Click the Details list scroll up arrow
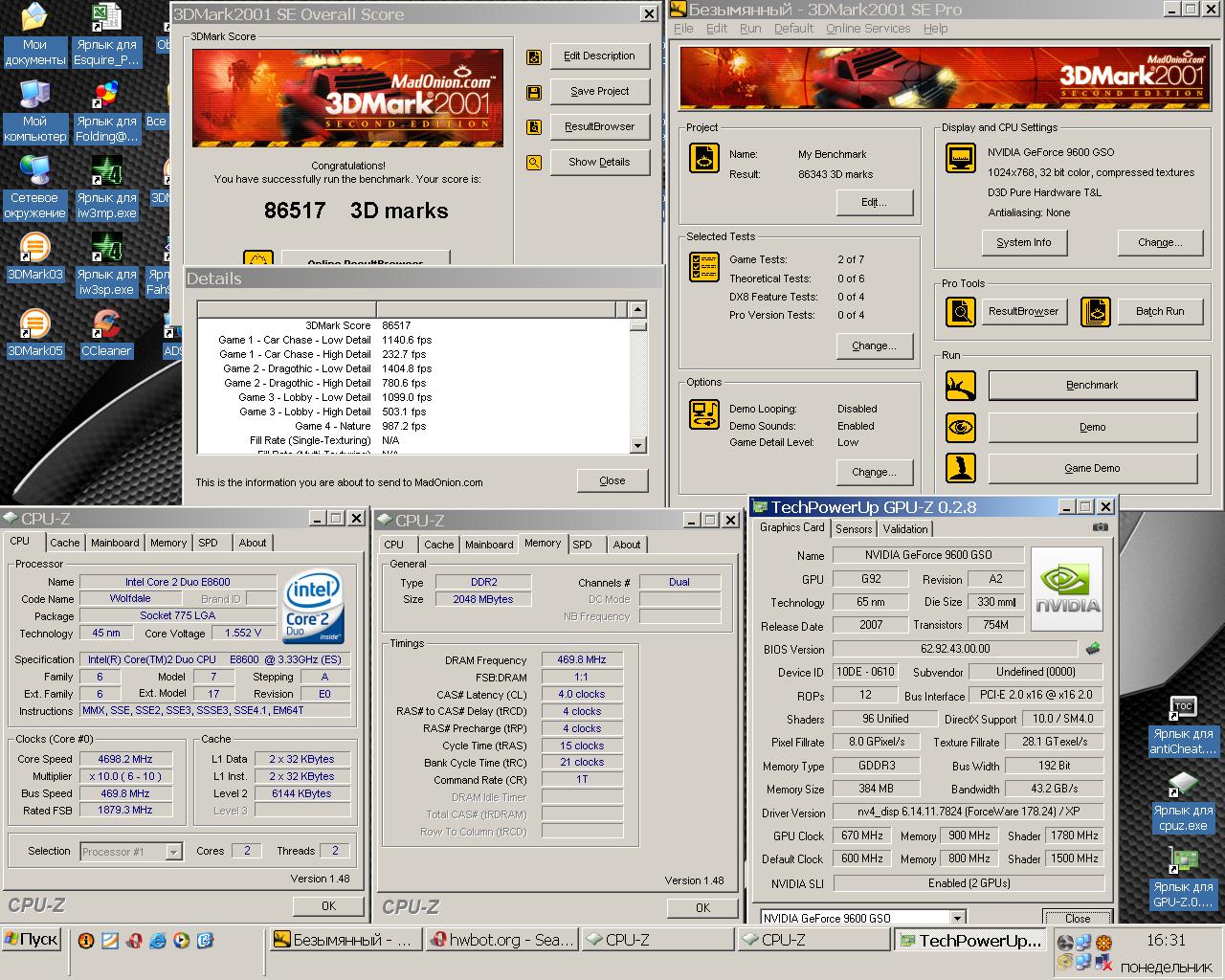Image resolution: width=1225 pixels, height=980 pixels. pos(638,309)
